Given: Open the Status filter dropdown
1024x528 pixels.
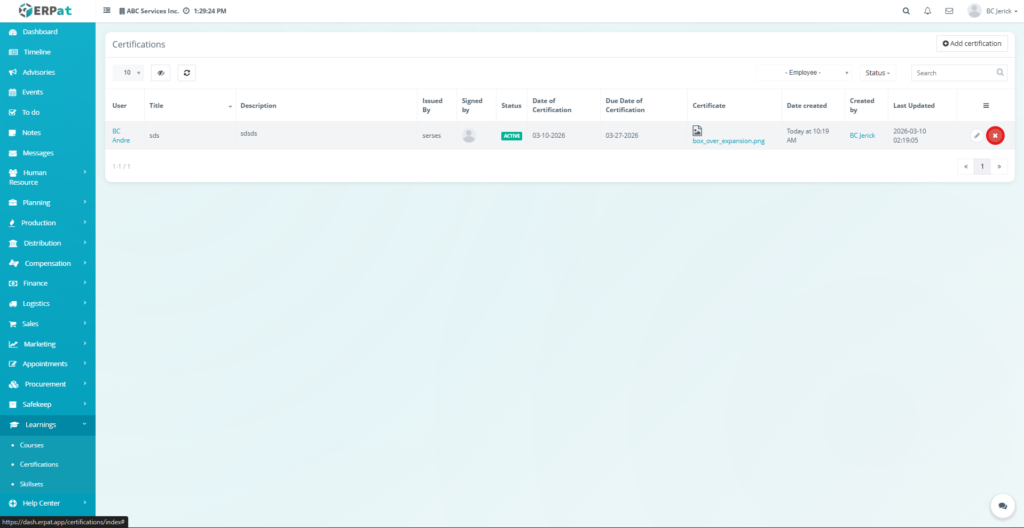Looking at the screenshot, I should pyautogui.click(x=878, y=73).
